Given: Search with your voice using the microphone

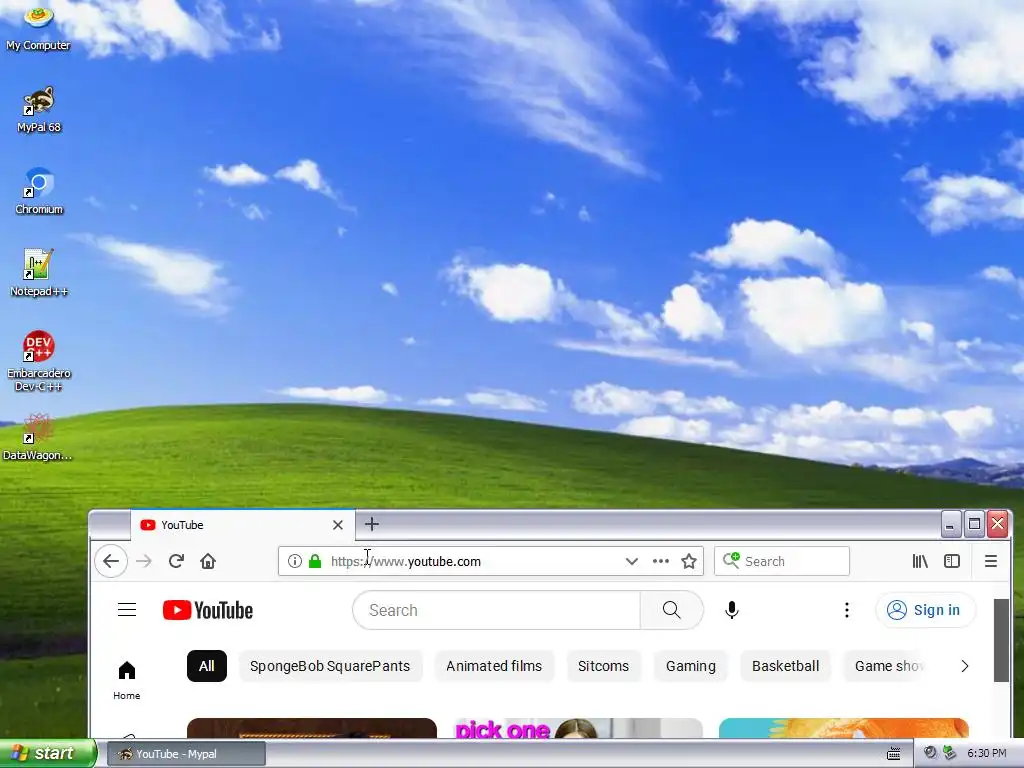Looking at the screenshot, I should point(731,610).
